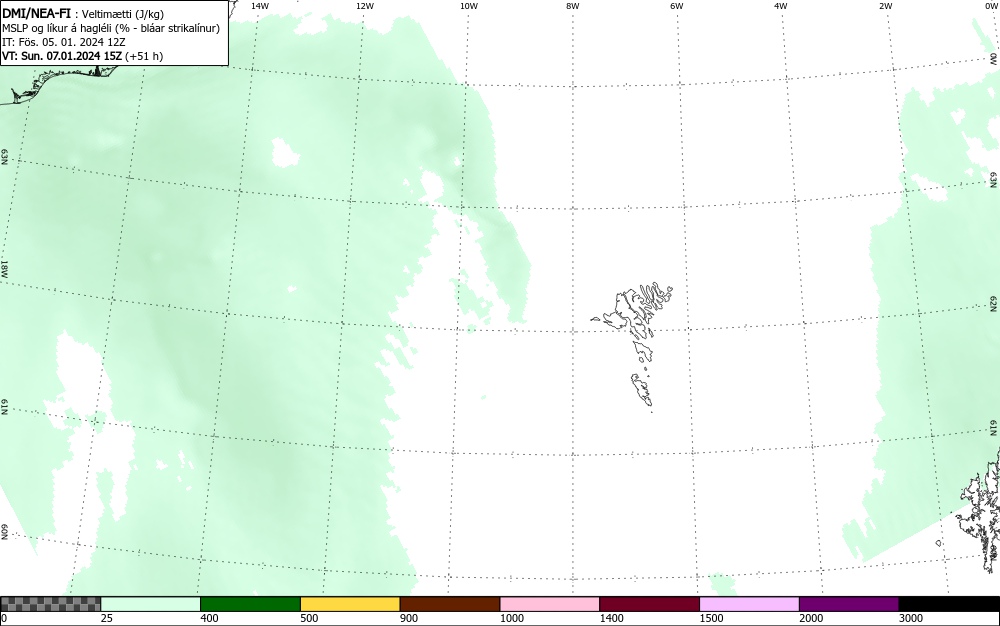Click the purple 2000–3000 legend swatch
1000x626 pixels.
[x=849, y=604]
